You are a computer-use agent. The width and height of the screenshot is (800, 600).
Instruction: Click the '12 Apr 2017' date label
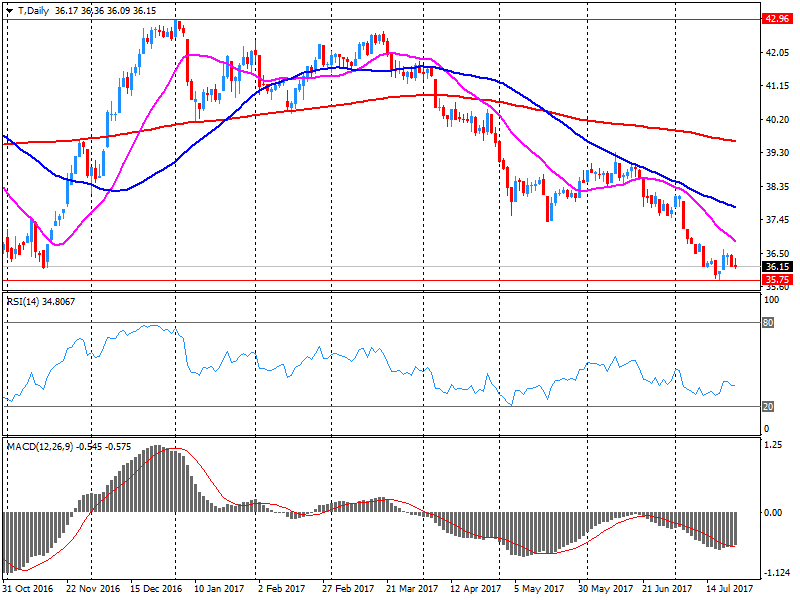(x=476, y=589)
